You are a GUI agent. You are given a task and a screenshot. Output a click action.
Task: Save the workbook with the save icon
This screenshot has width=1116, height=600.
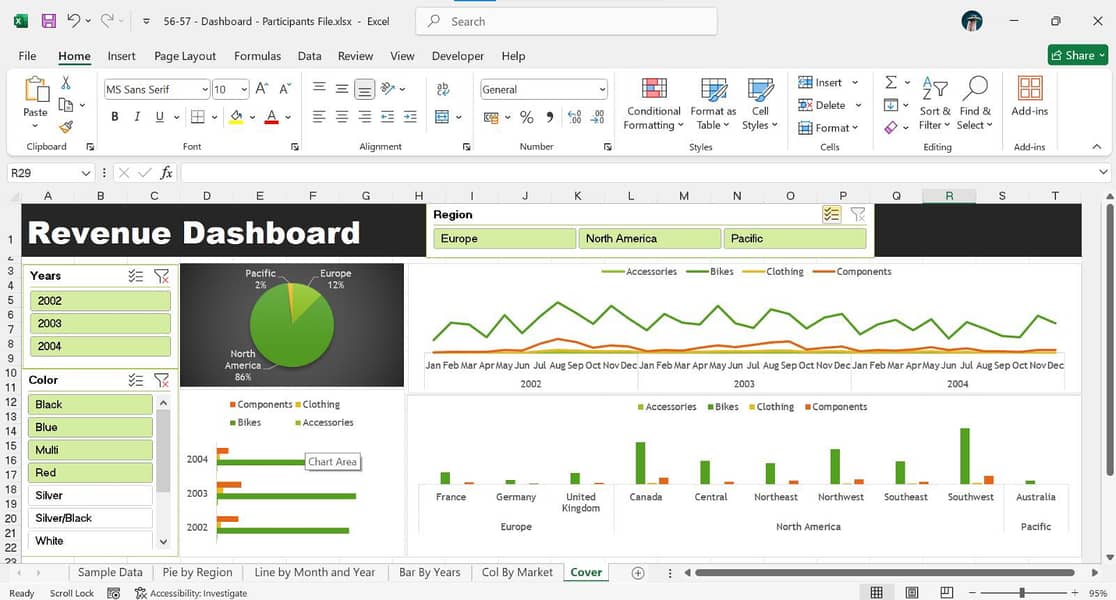(x=48, y=21)
